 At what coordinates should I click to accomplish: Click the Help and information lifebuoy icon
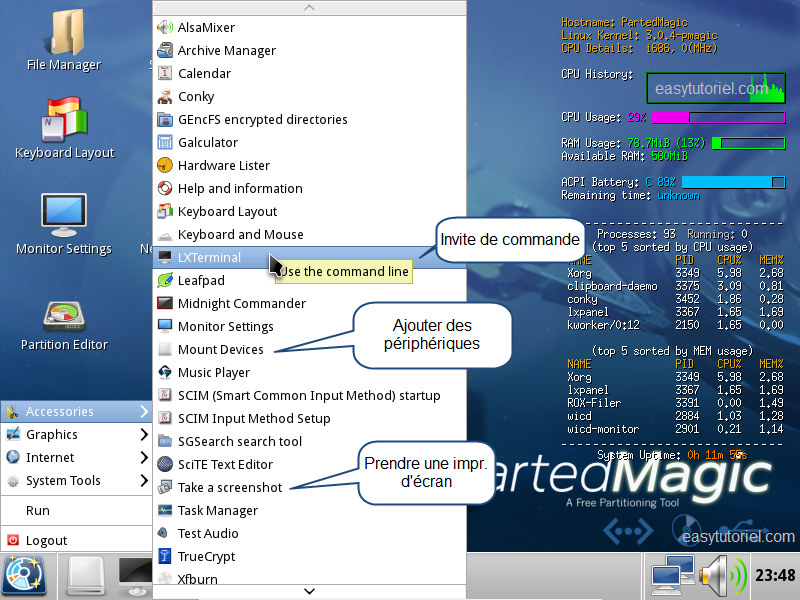coord(165,188)
